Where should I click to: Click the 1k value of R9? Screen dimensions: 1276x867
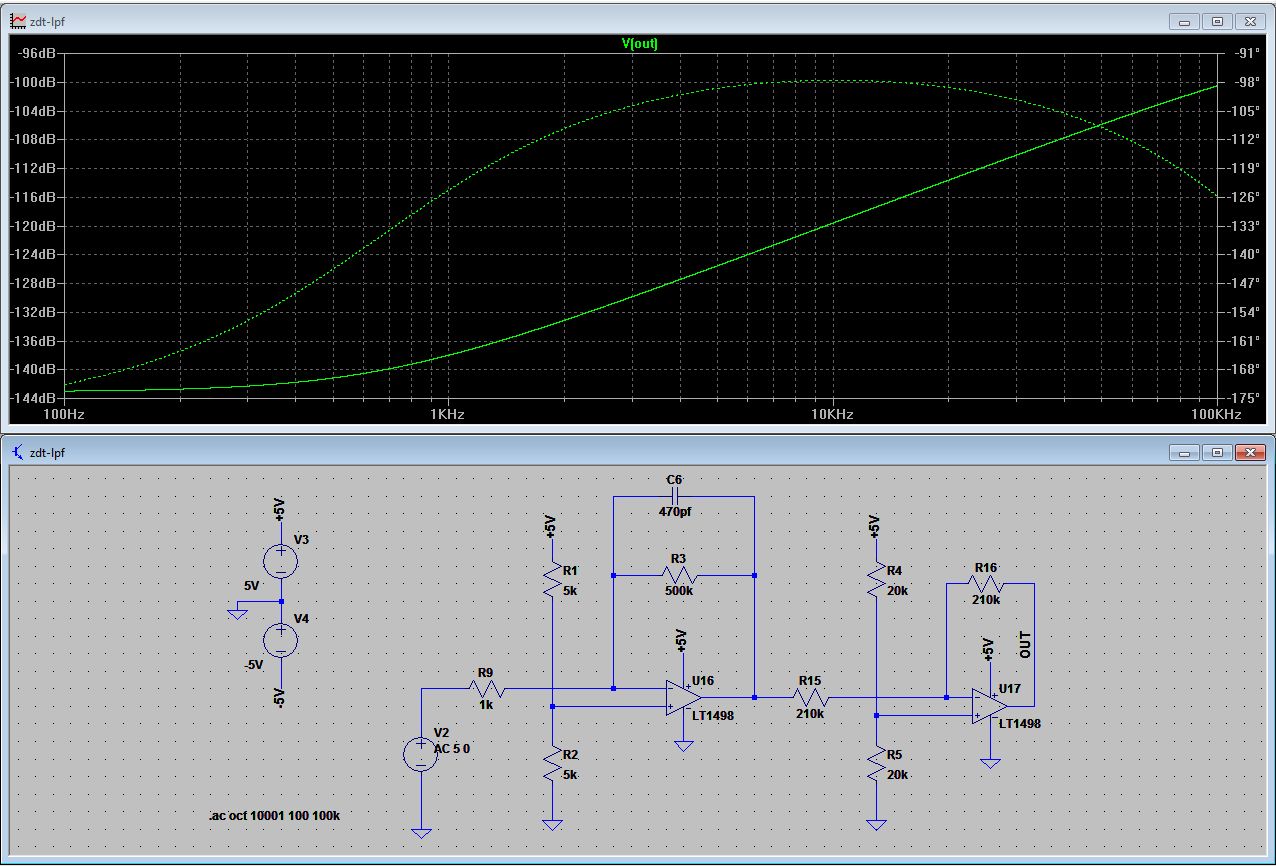[x=487, y=705]
